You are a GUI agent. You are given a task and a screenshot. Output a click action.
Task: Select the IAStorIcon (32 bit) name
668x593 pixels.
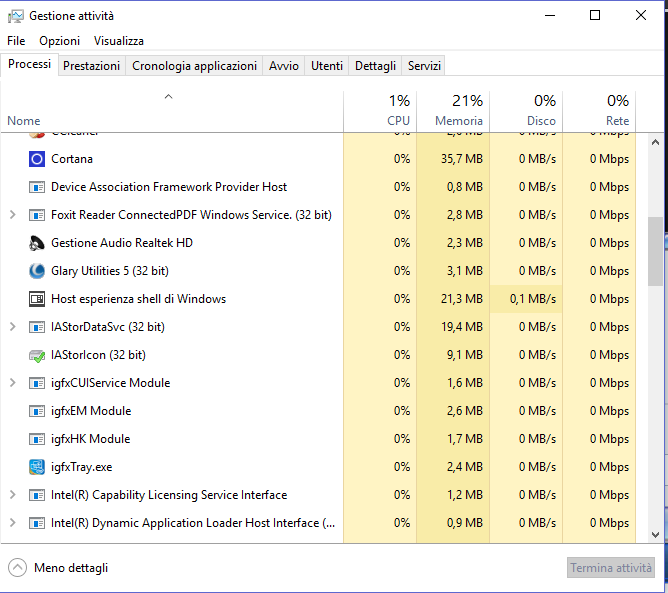click(98, 355)
